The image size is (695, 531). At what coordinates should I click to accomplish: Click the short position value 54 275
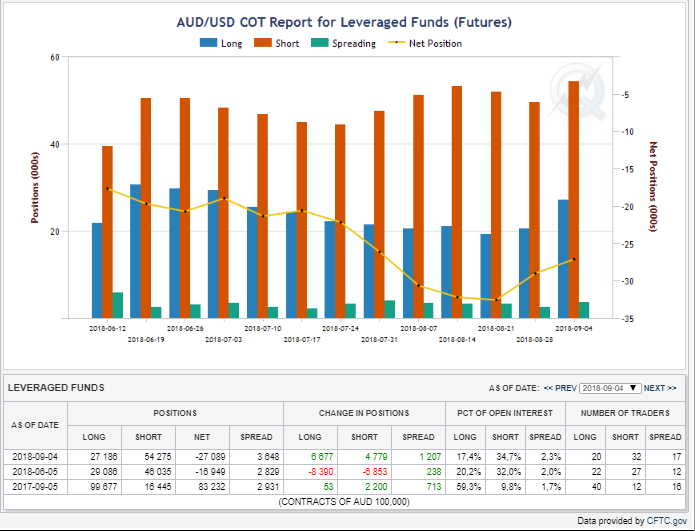pos(158,457)
